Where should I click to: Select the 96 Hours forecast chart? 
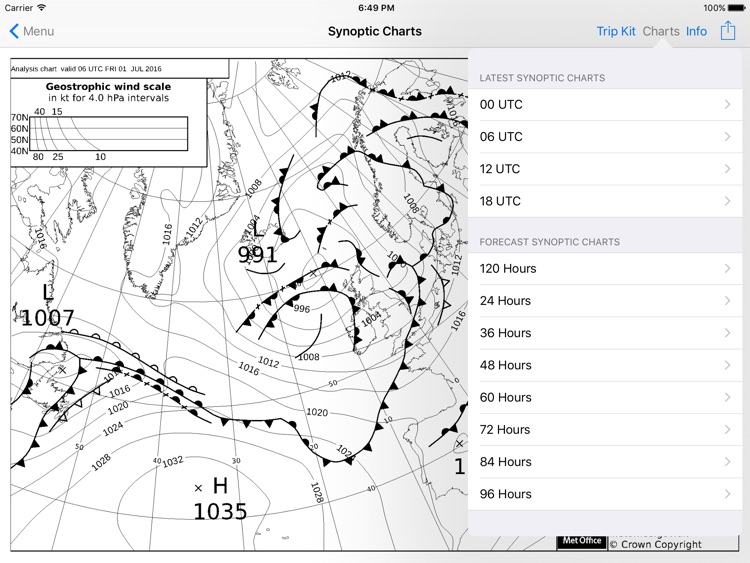tap(605, 494)
